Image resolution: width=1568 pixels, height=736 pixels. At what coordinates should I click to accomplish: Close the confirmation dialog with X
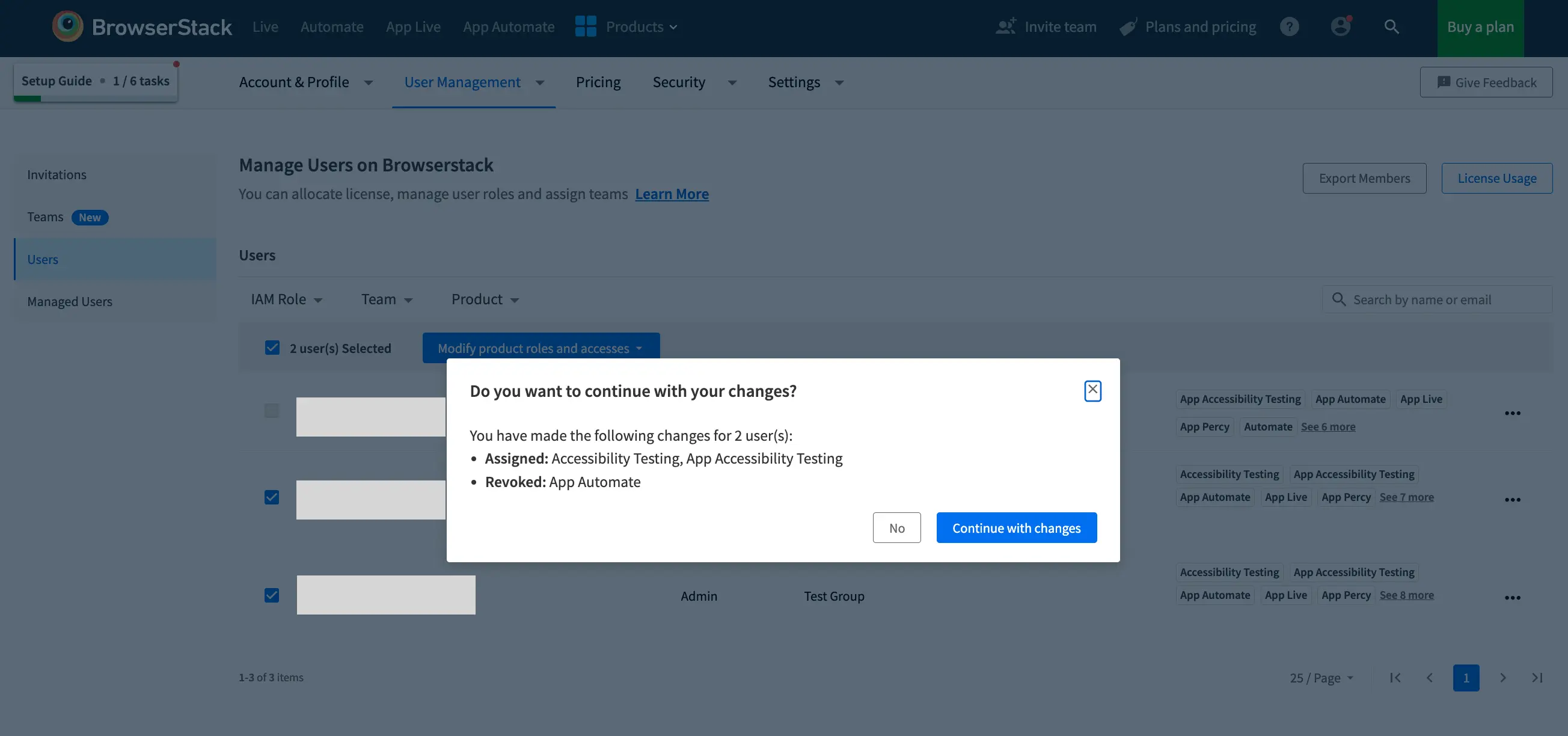(1092, 390)
